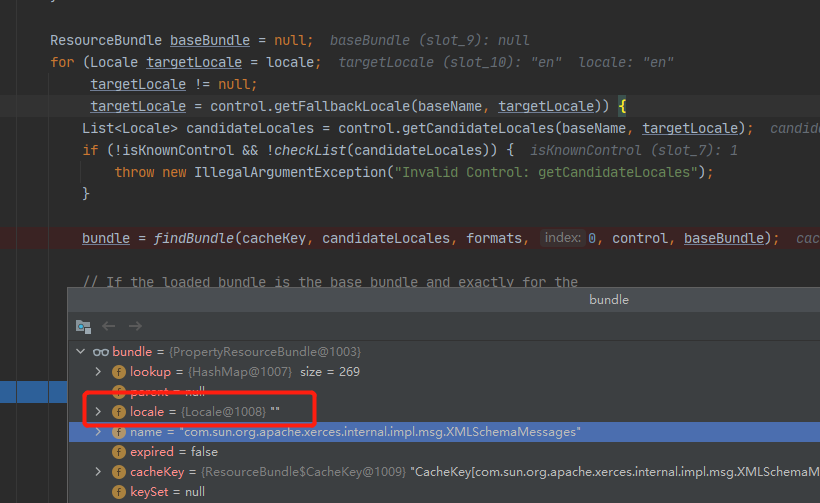Expand the locale field node
Screen dimensions: 820x503
click(x=98, y=412)
